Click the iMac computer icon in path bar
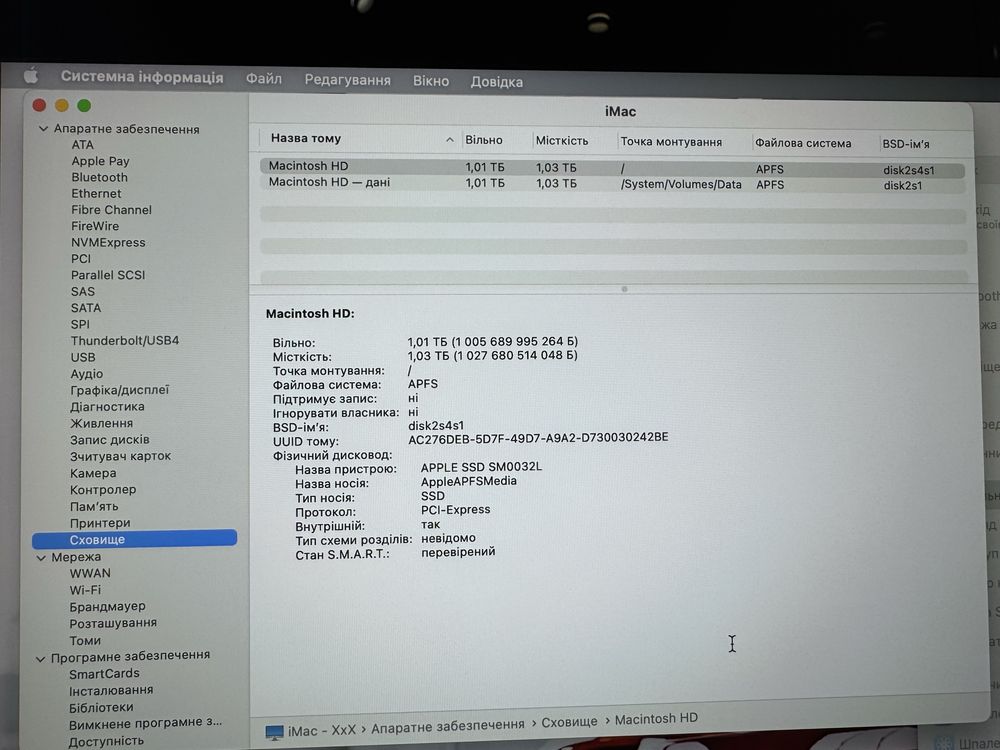 pos(274,732)
